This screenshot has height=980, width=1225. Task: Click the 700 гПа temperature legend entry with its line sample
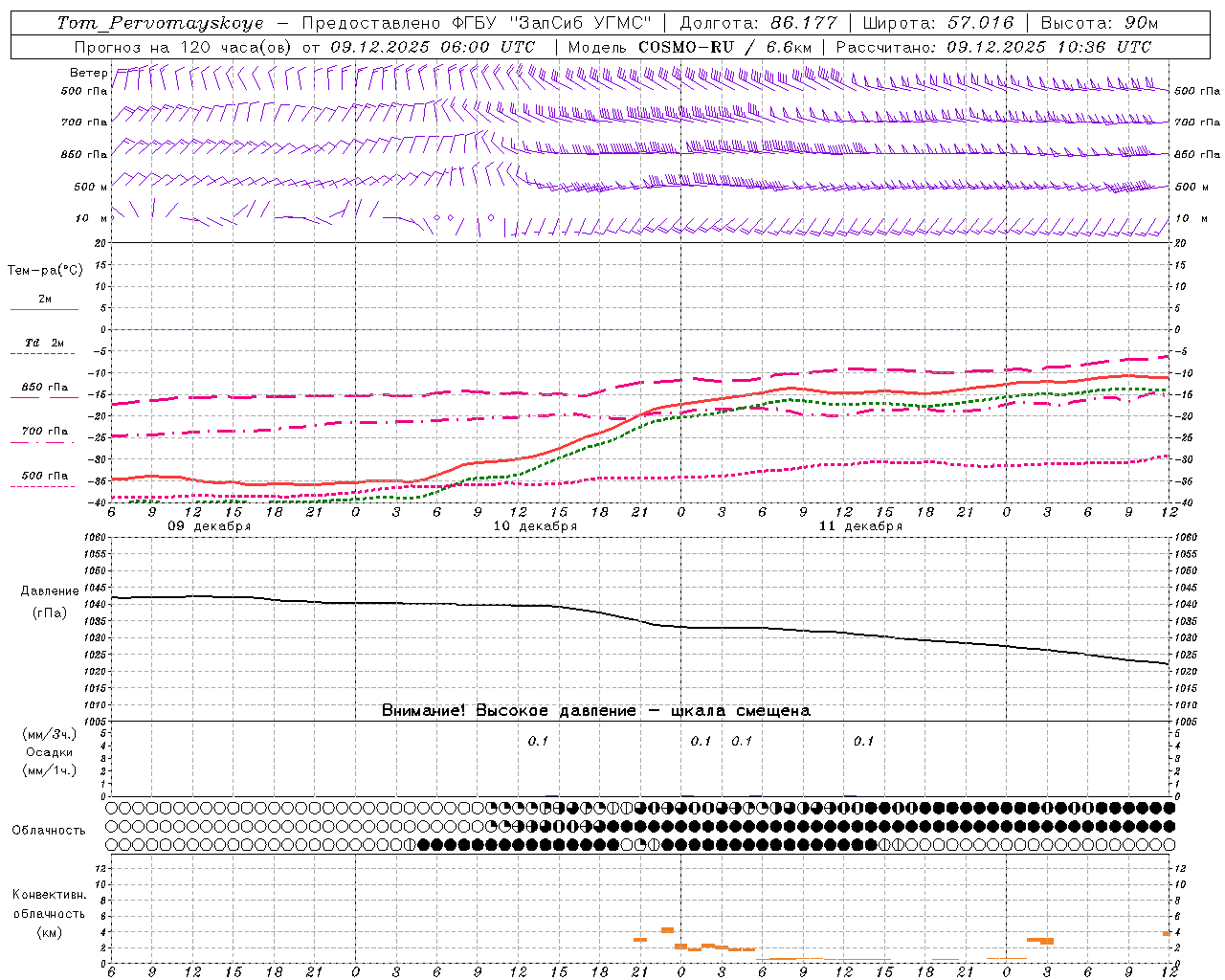44,435
